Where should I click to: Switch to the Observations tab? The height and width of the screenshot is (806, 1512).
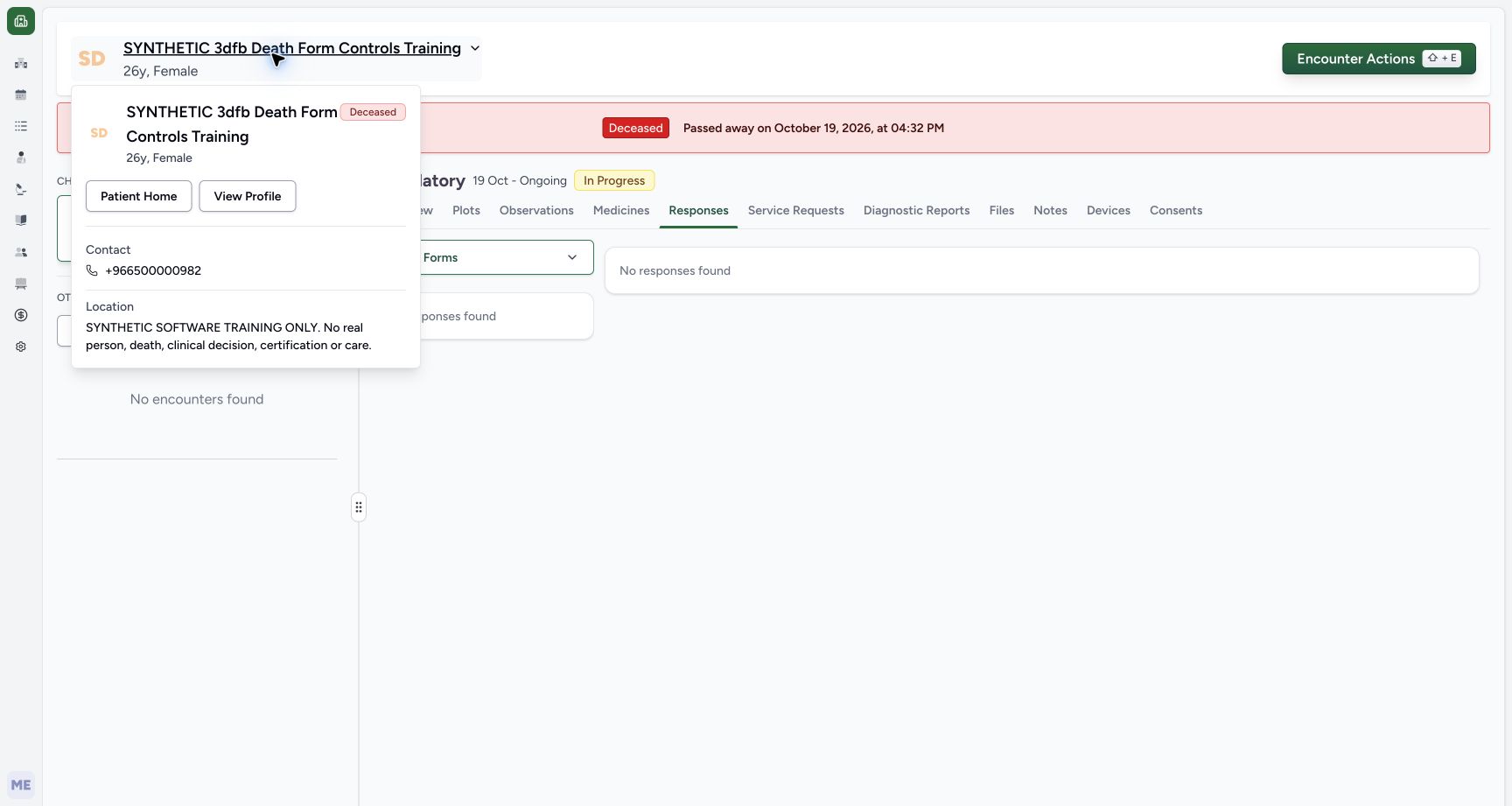(x=536, y=210)
